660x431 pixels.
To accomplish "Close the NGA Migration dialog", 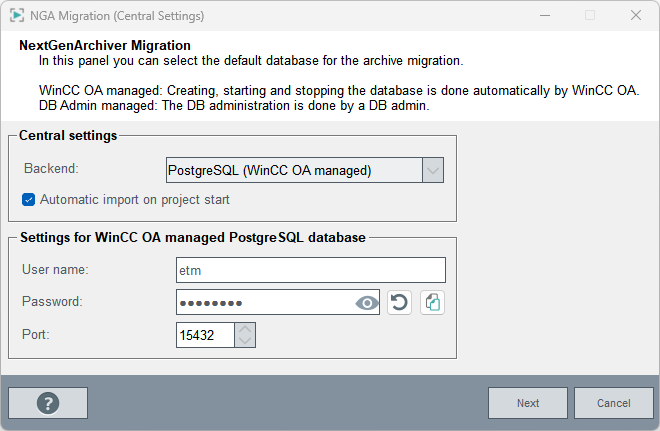I will [x=636, y=15].
